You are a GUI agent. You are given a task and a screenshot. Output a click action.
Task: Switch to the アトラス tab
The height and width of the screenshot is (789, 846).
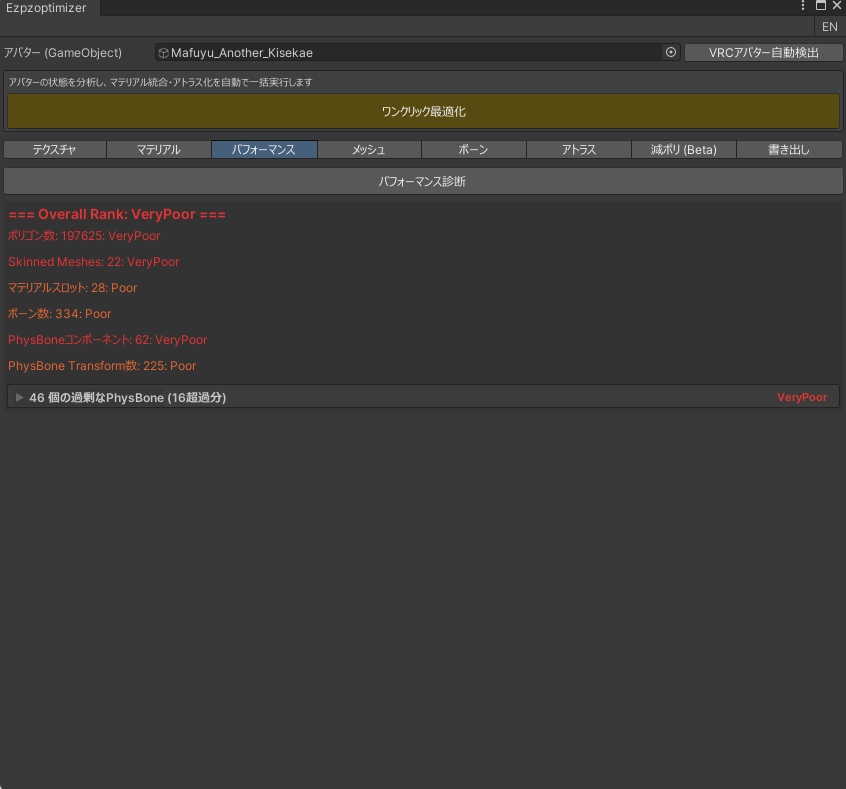coord(578,149)
